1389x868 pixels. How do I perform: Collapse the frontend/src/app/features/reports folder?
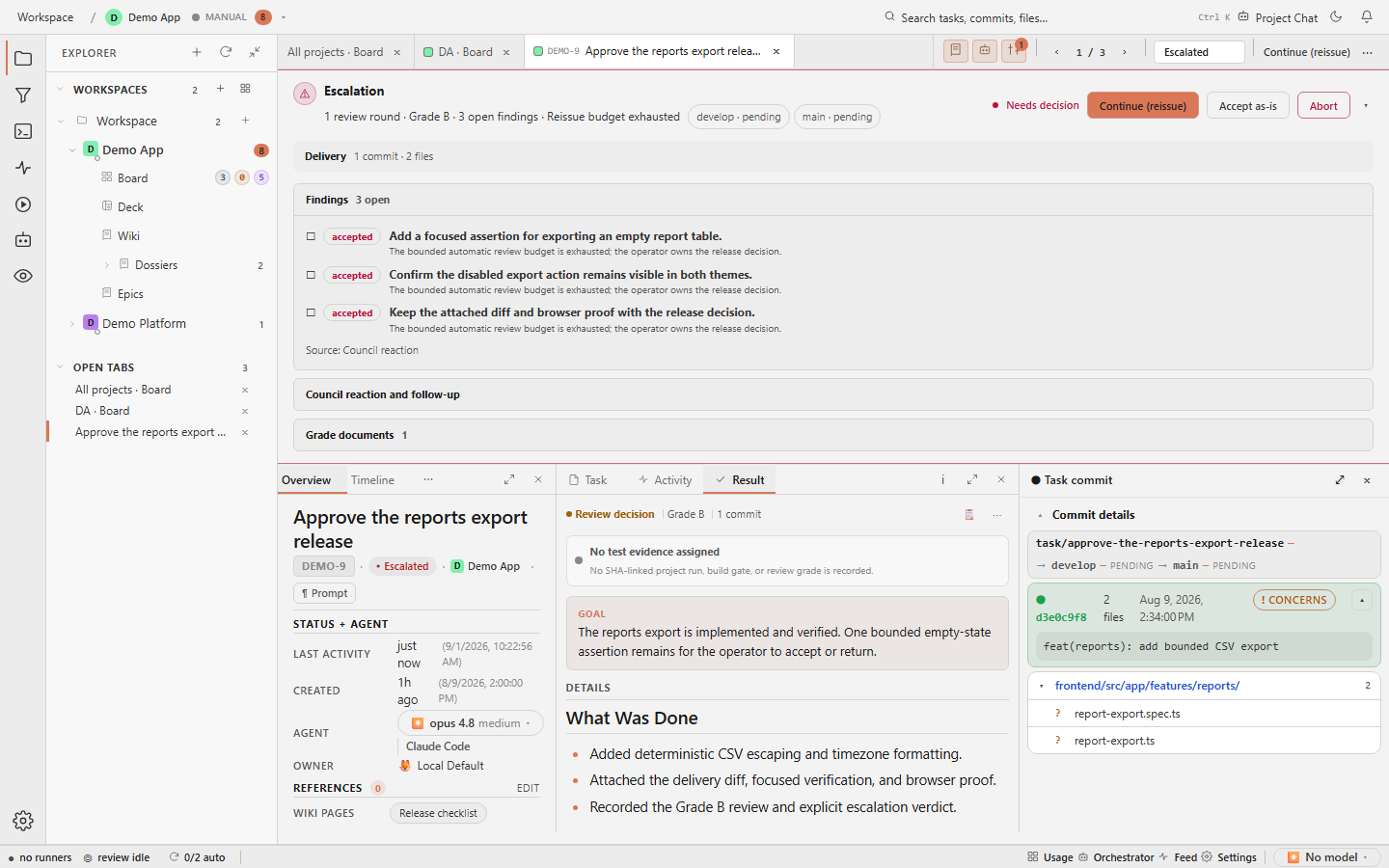(x=1042, y=686)
